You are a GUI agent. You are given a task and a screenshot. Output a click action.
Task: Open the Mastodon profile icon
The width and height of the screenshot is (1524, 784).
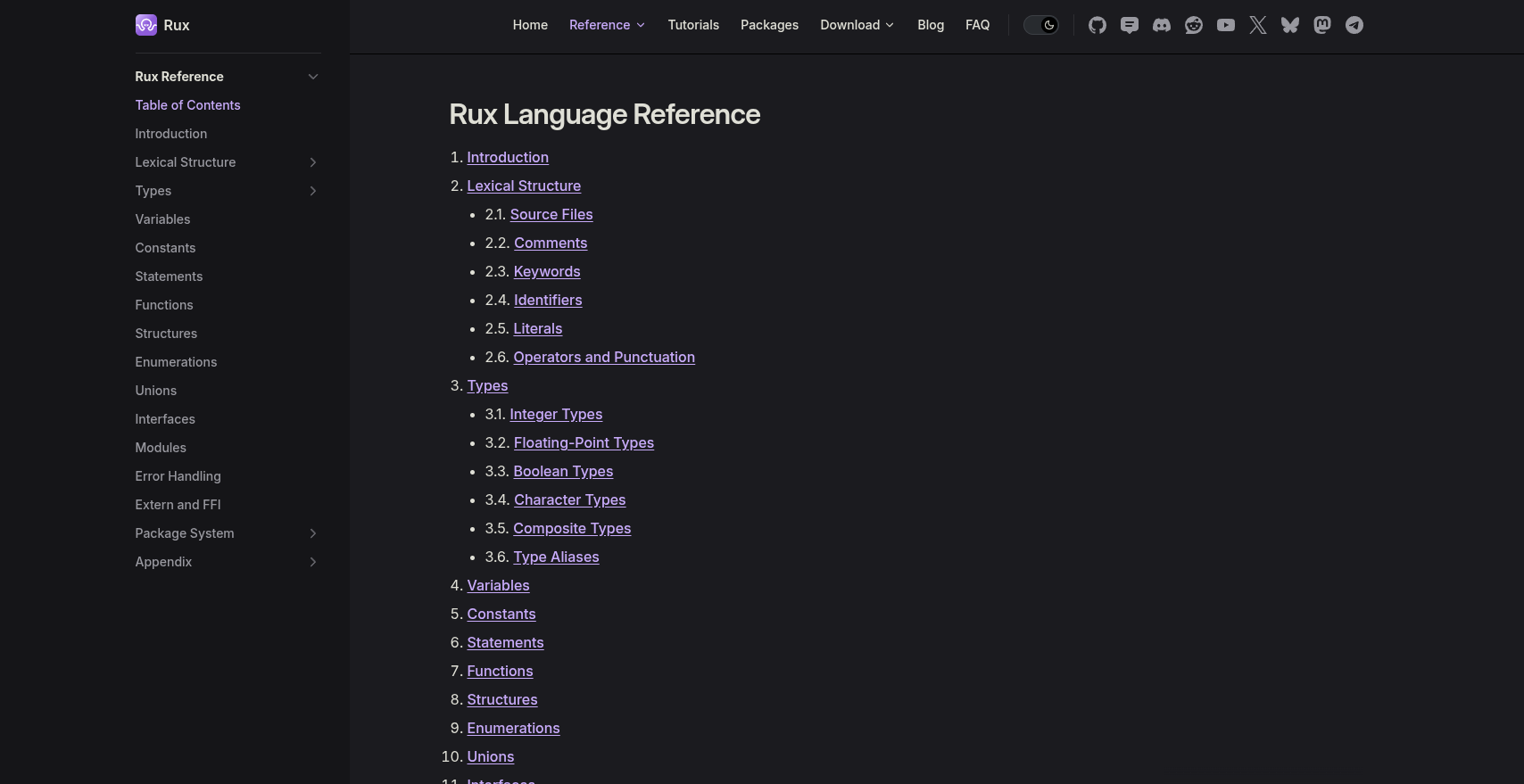pos(1322,25)
